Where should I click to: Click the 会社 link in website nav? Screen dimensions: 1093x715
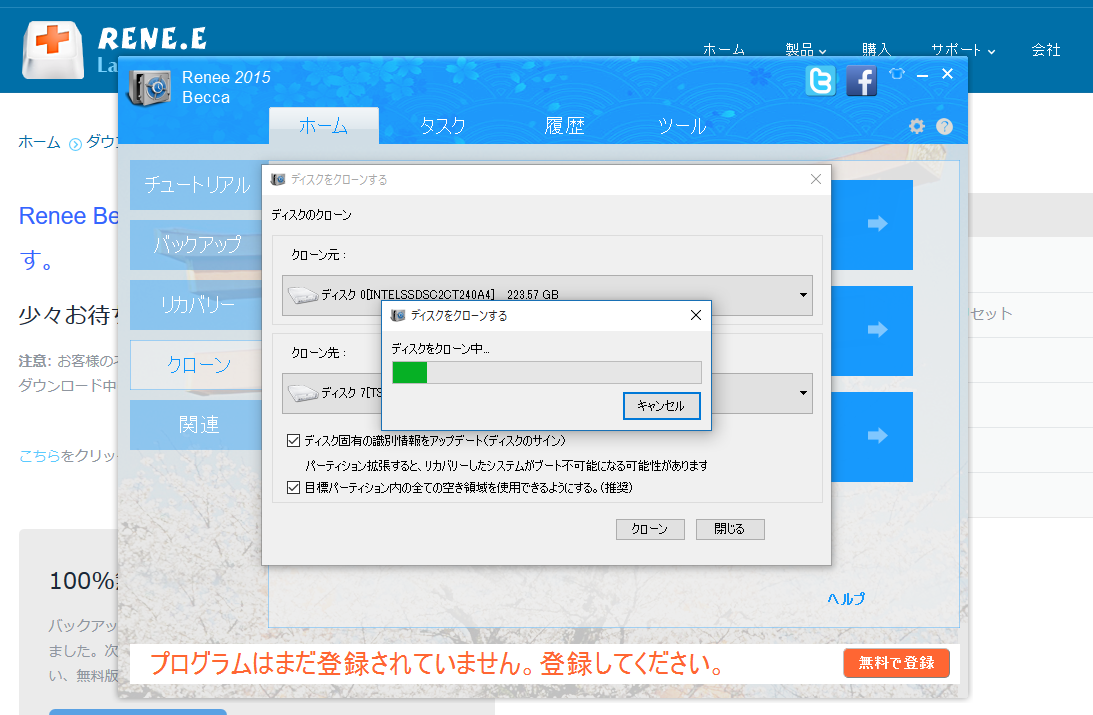pos(1046,49)
